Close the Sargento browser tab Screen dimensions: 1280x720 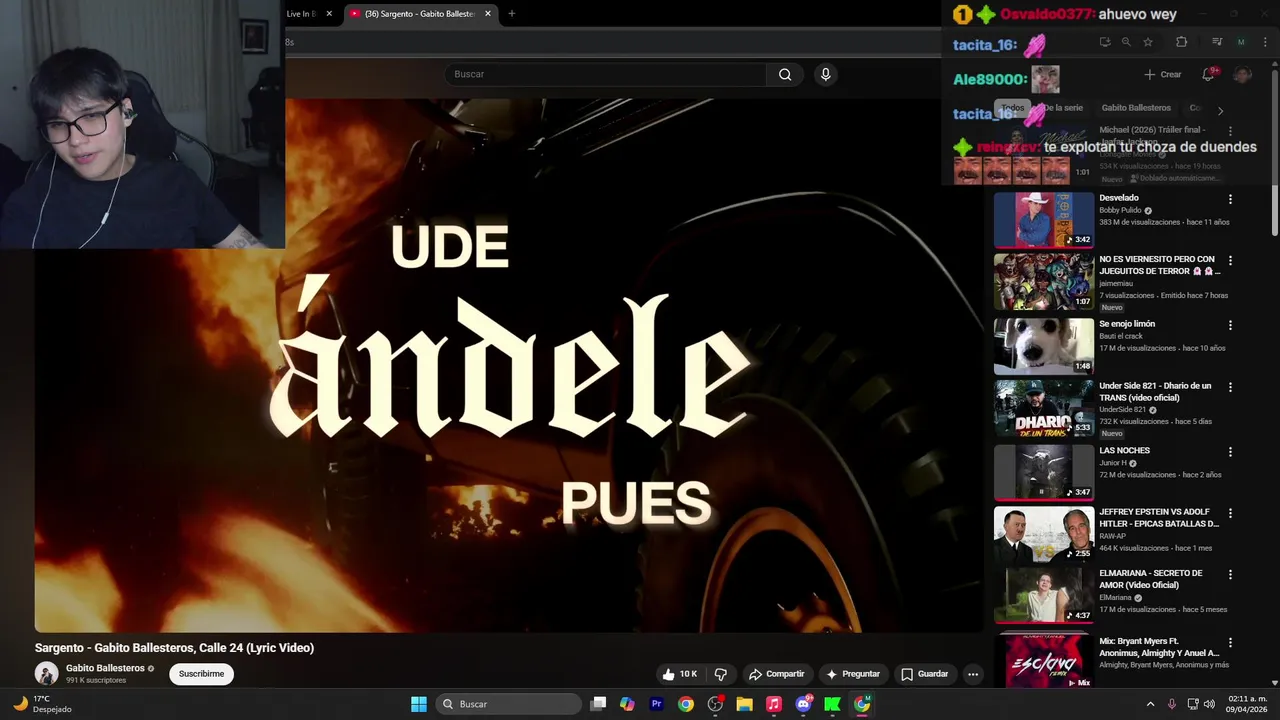click(488, 14)
